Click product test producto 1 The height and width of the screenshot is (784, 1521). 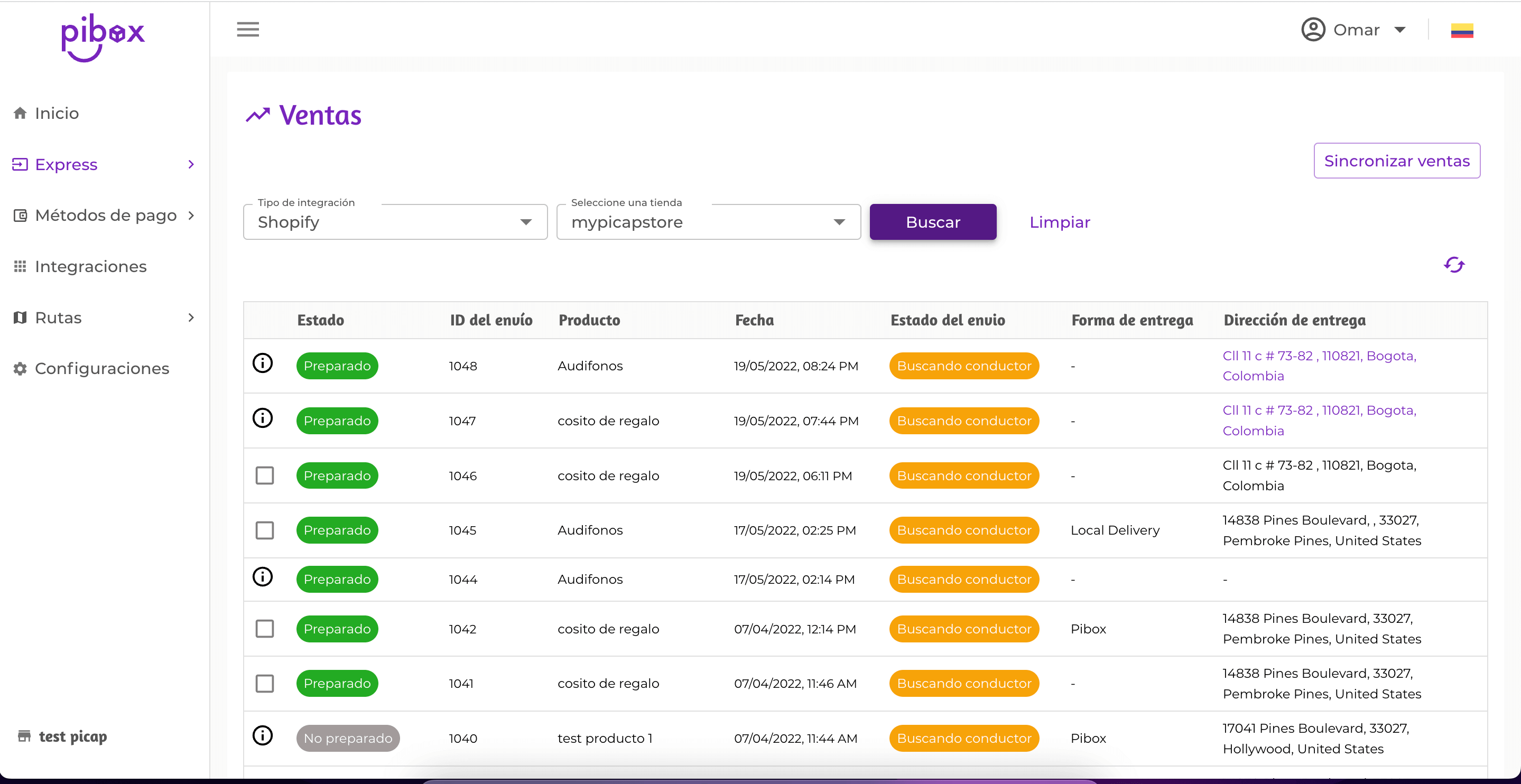[605, 738]
